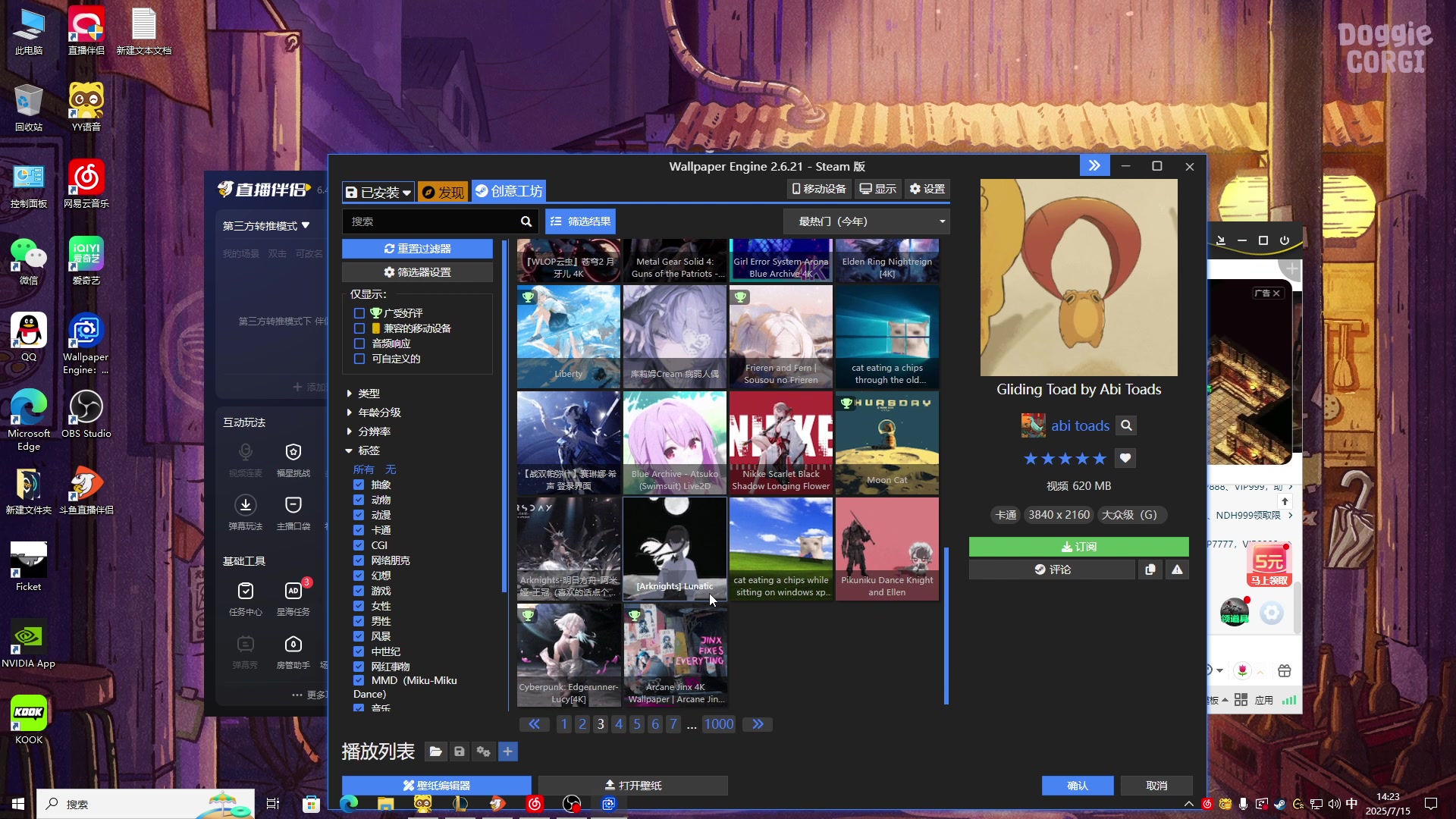Search author abi toads with the magnifier icon
Image resolution: width=1456 pixels, height=819 pixels.
point(1126,425)
